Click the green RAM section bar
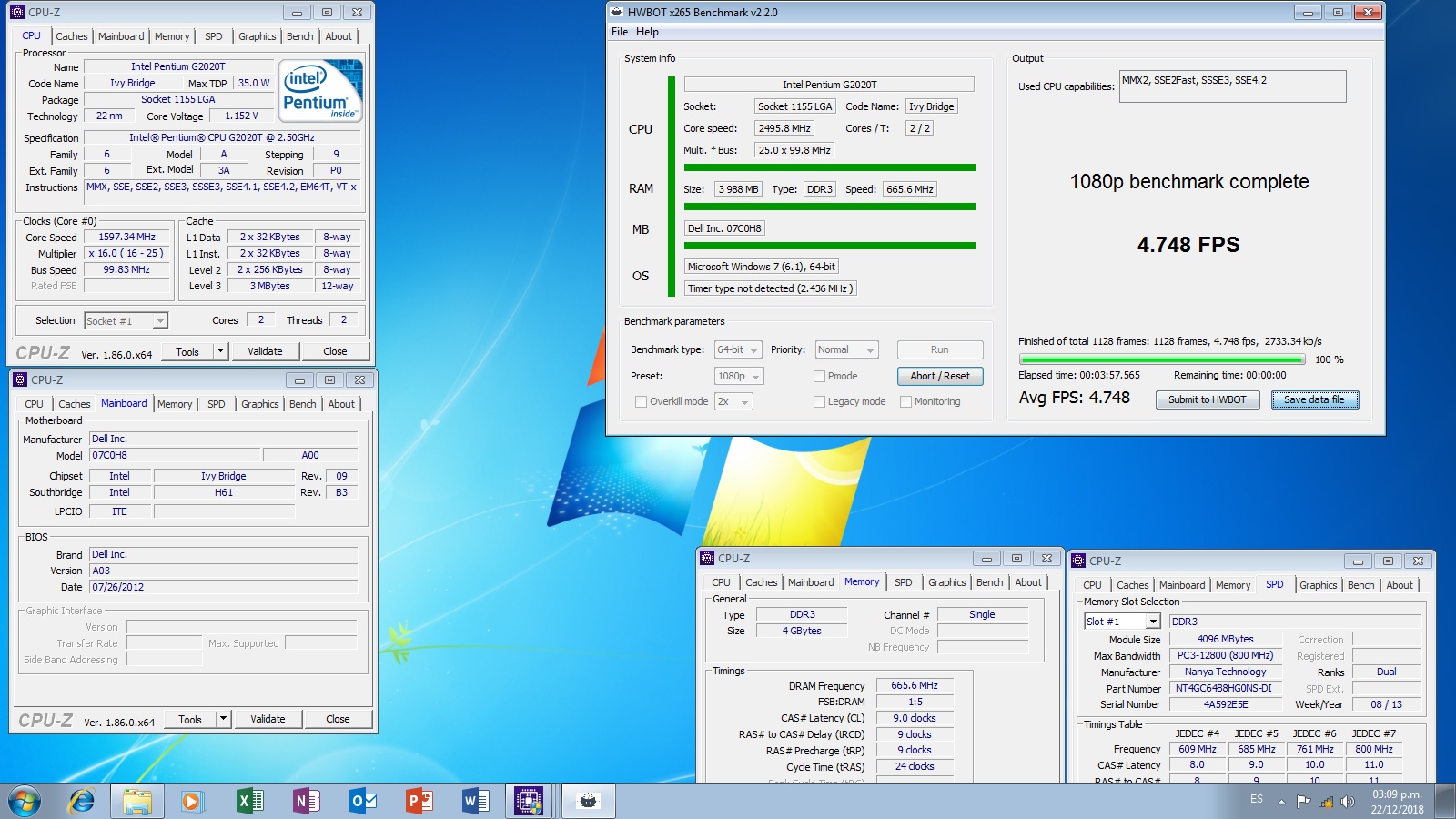The height and width of the screenshot is (819, 1456). [x=829, y=207]
